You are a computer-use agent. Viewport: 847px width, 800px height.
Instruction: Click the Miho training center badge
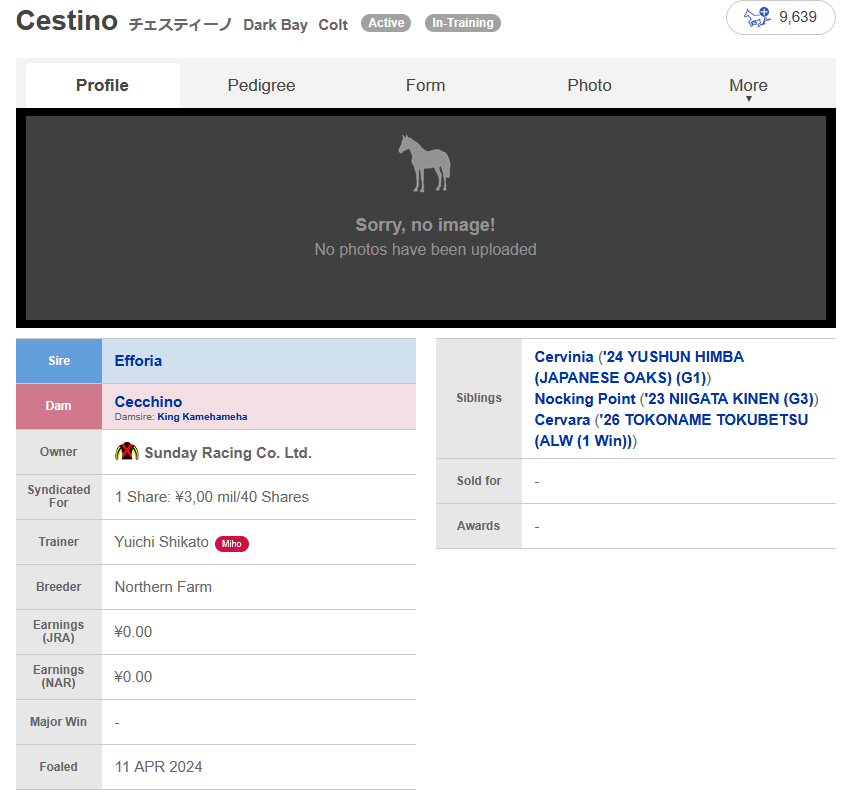click(232, 543)
